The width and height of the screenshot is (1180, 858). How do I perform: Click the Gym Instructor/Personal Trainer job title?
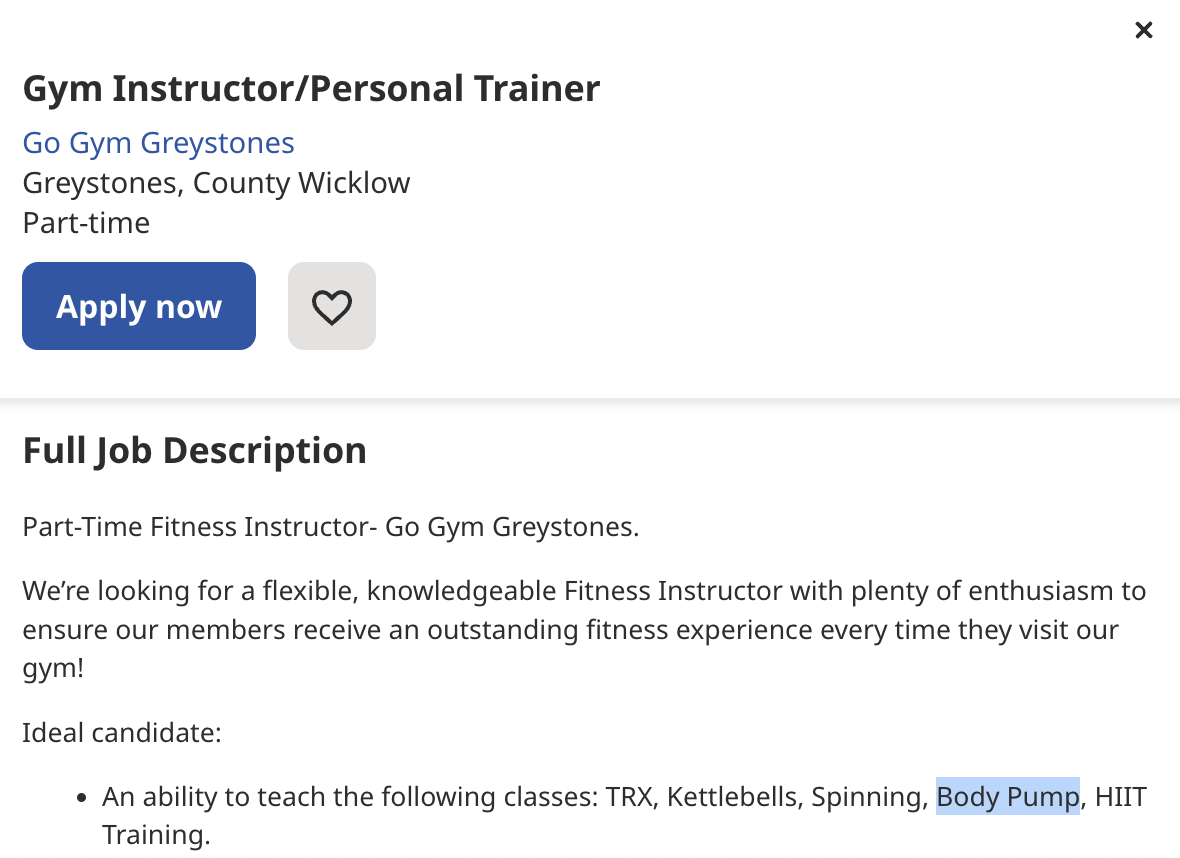tap(310, 88)
